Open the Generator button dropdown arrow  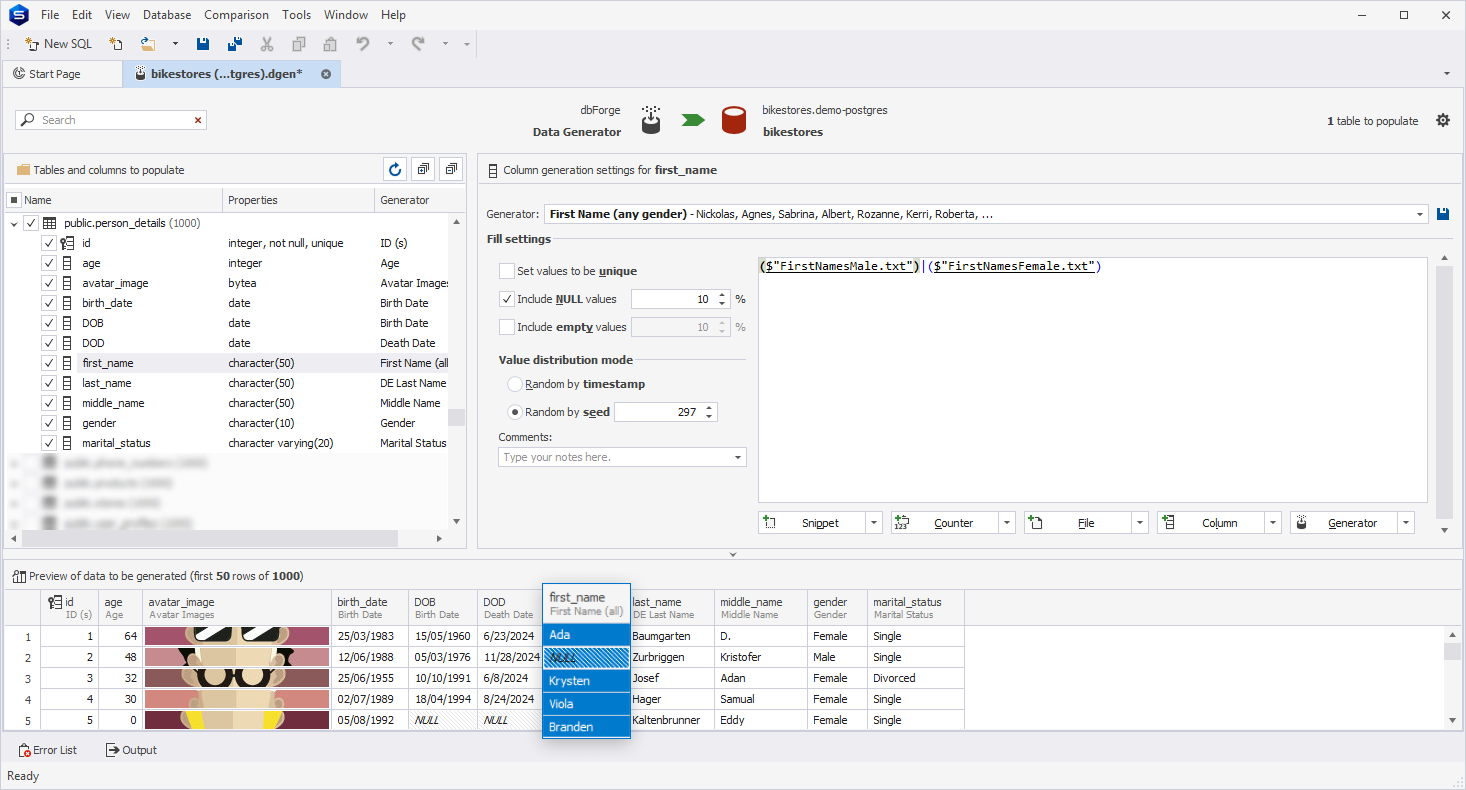click(x=1405, y=523)
